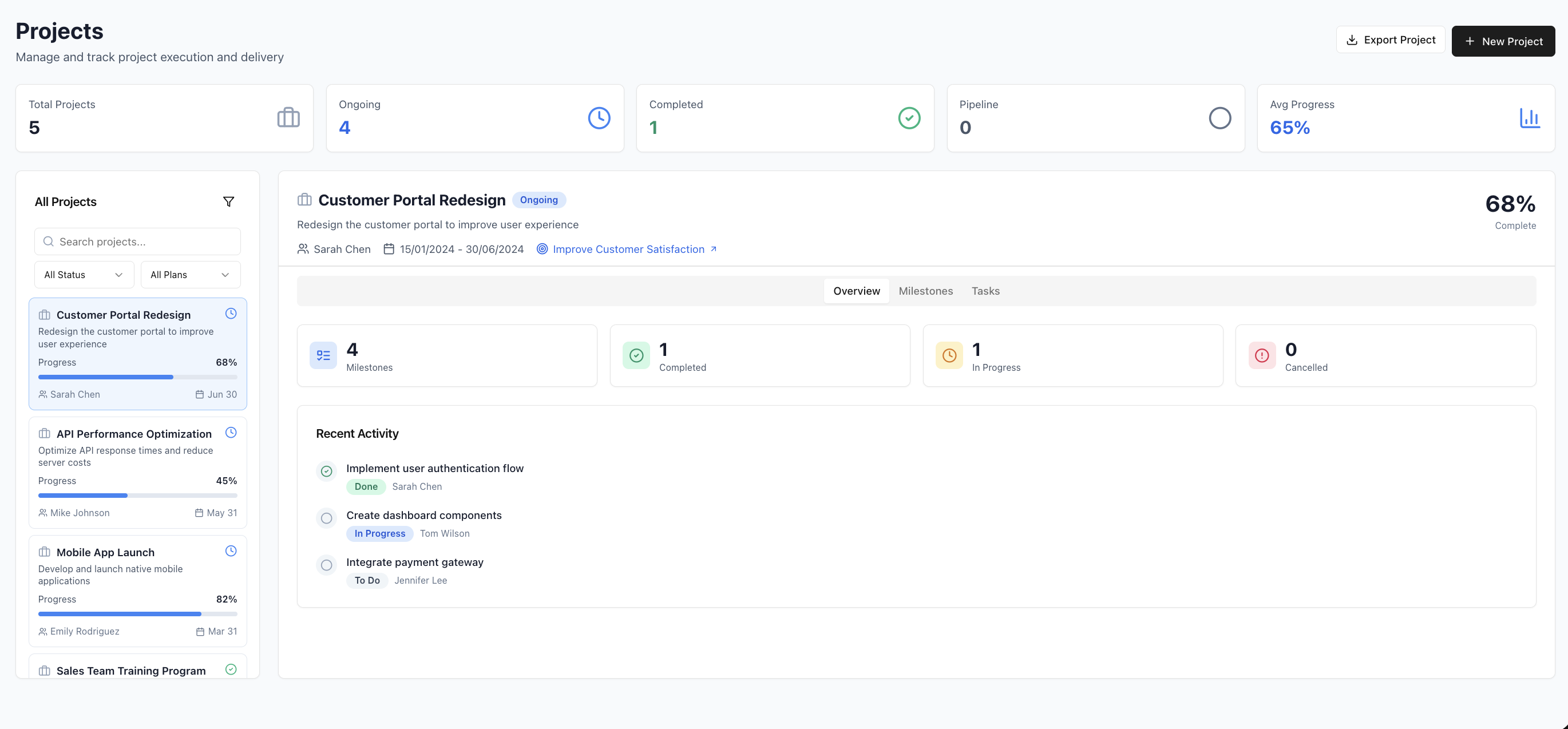Click the green check status icon on Sales Team Training Program

(x=231, y=669)
